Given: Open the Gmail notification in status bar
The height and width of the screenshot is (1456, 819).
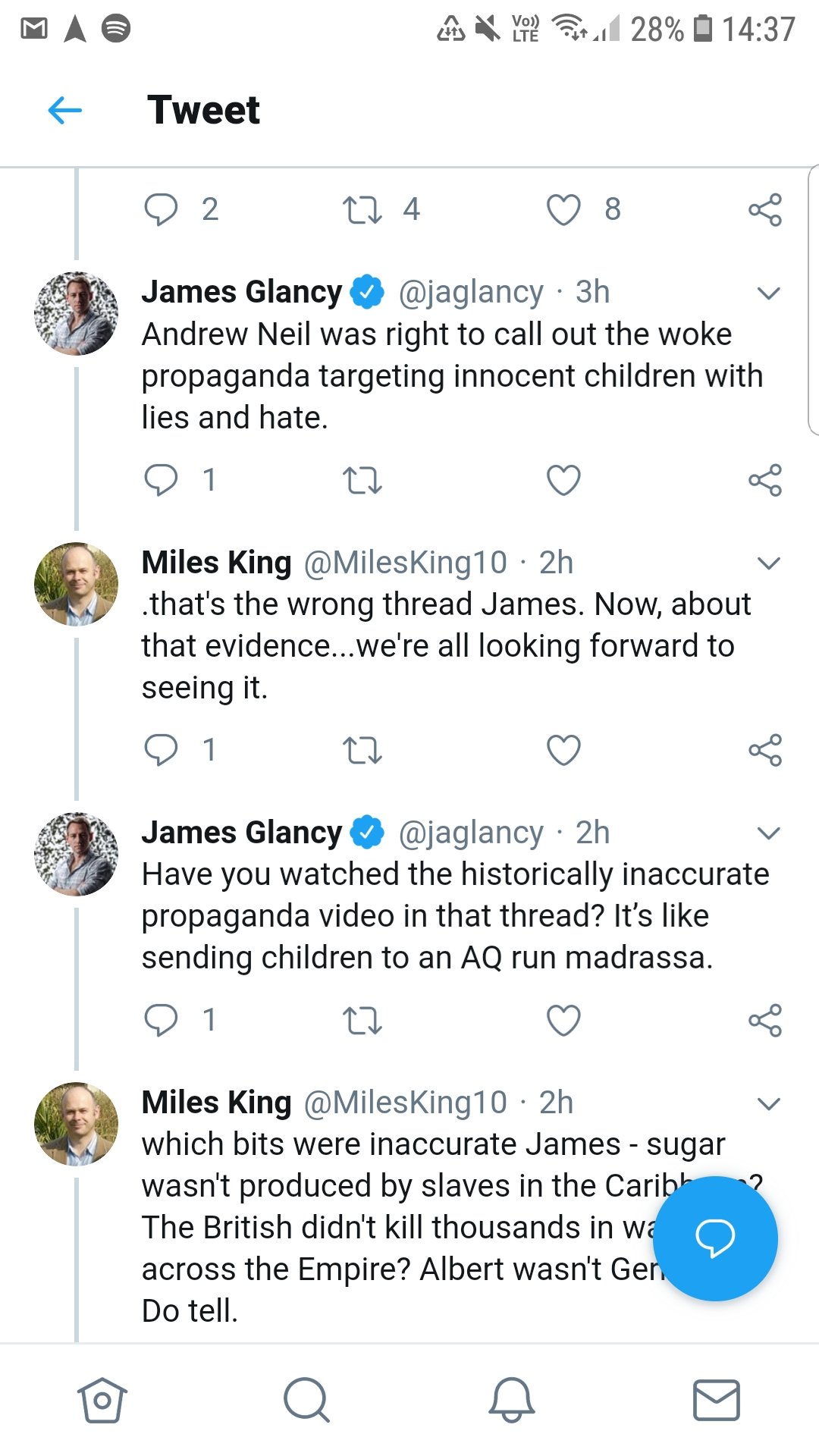Looking at the screenshot, I should pyautogui.click(x=34, y=29).
